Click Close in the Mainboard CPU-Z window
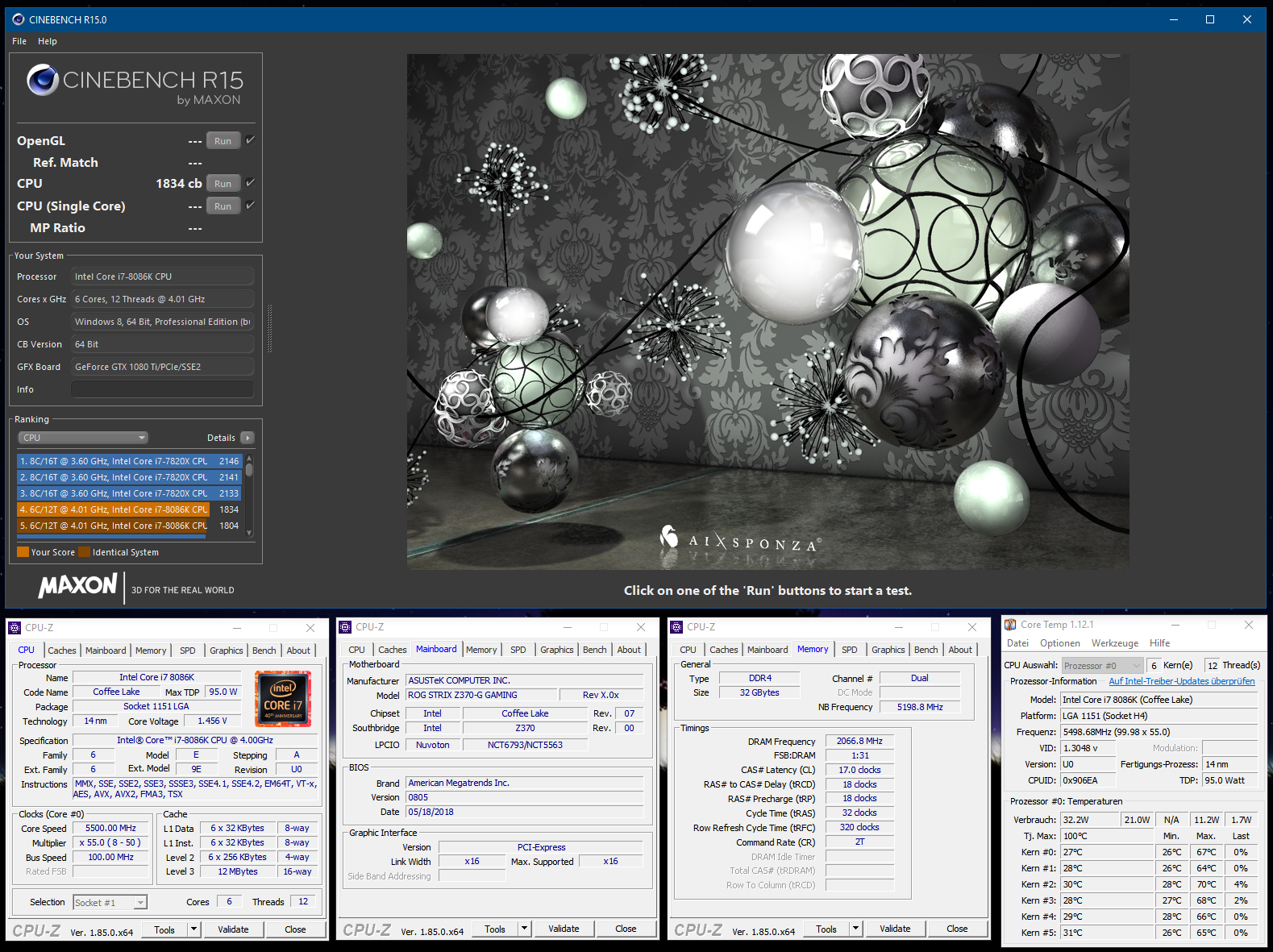The height and width of the screenshot is (952, 1273). 626,929
